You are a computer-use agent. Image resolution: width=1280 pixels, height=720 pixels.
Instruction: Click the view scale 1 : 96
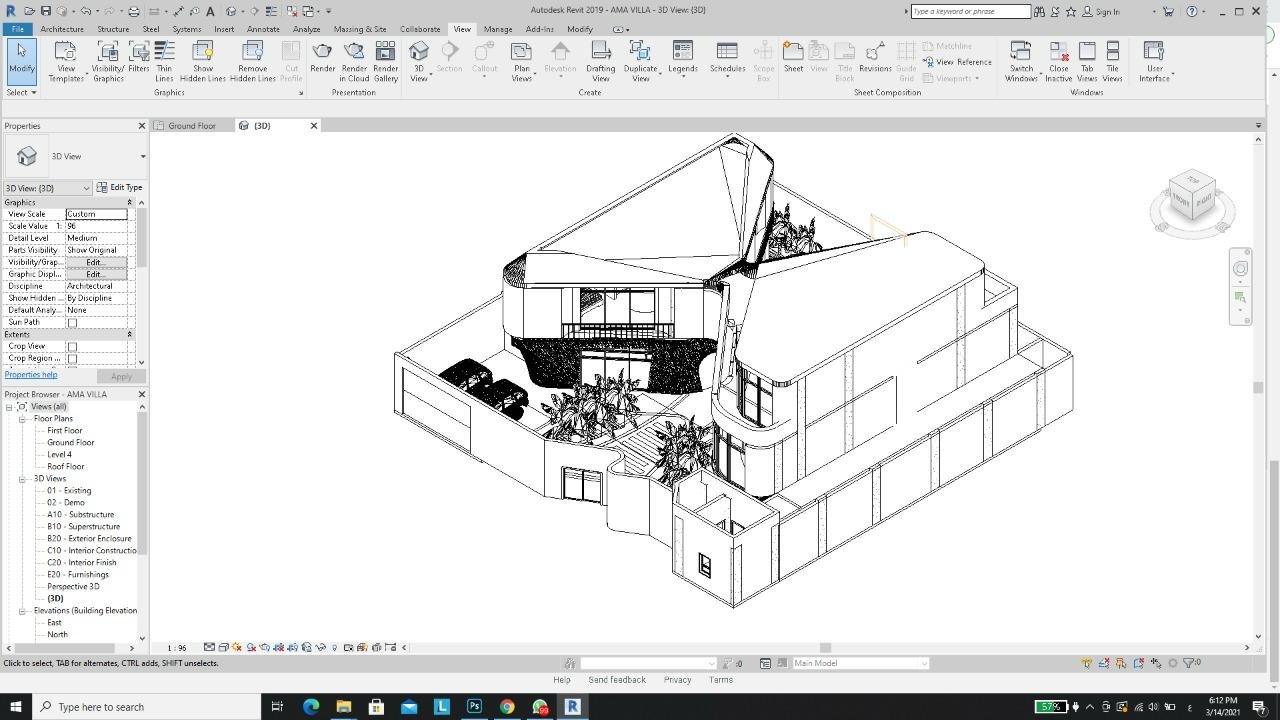(177, 648)
